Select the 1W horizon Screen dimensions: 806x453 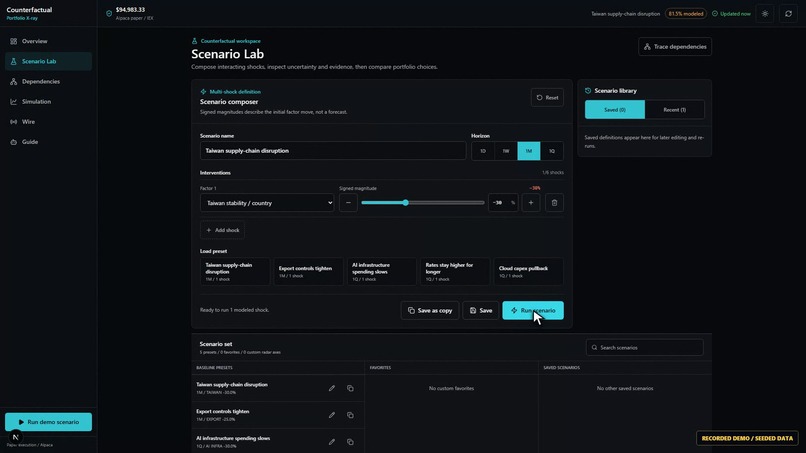pyautogui.click(x=506, y=151)
